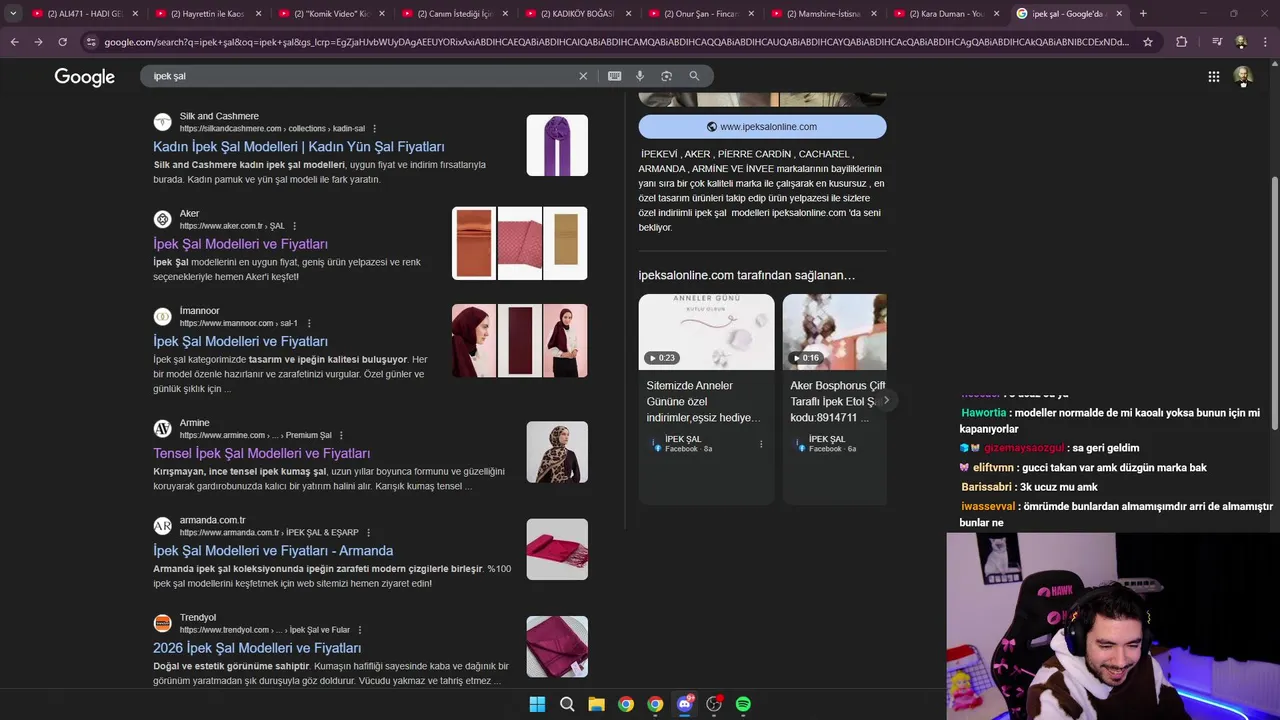Click the orange Aker shawl thumbnail
Viewport: 1280px width, 720px height.
(474, 243)
